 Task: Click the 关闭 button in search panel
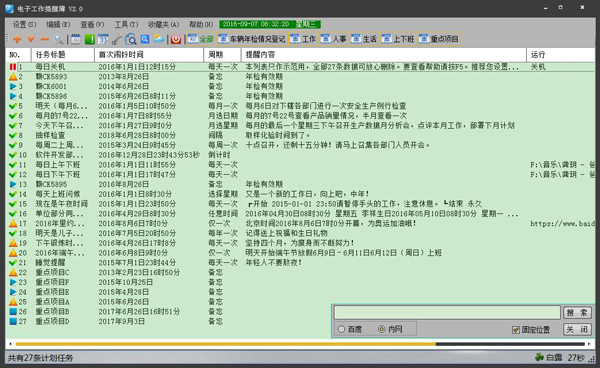(x=577, y=329)
